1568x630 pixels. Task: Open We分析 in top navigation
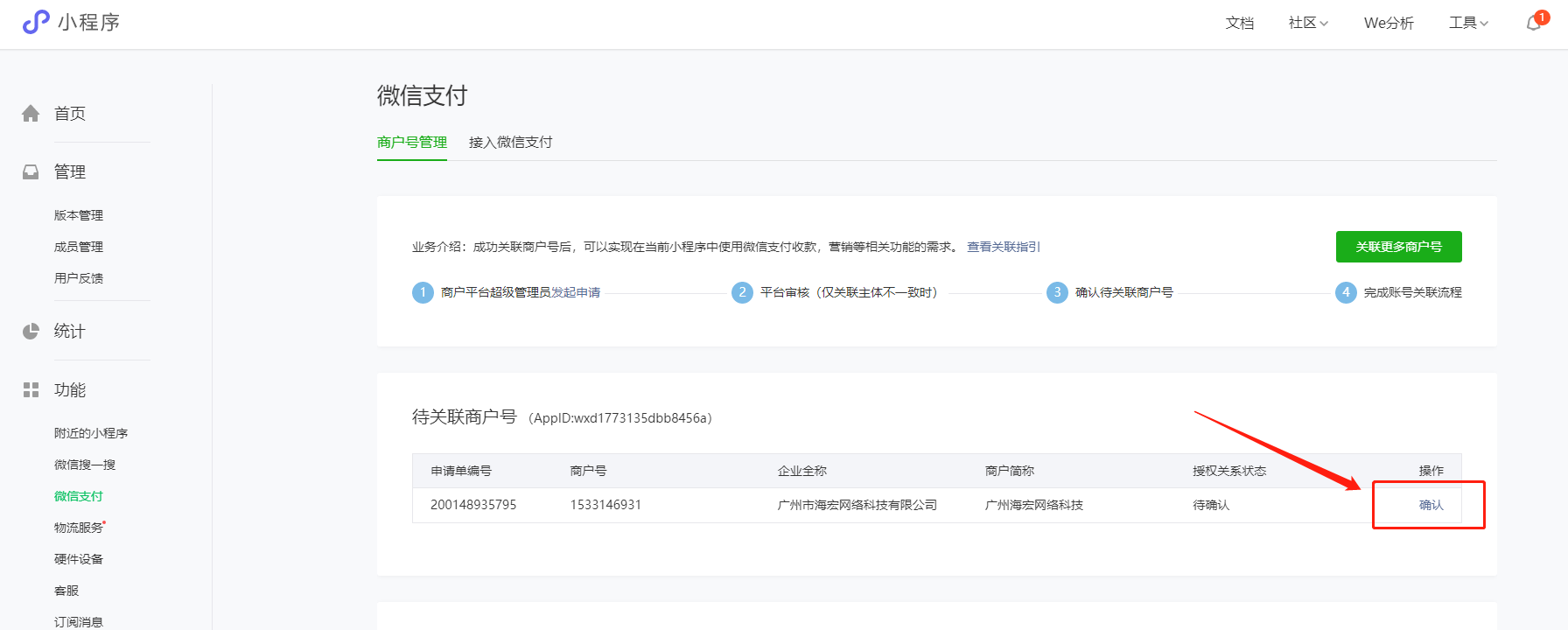(1389, 23)
